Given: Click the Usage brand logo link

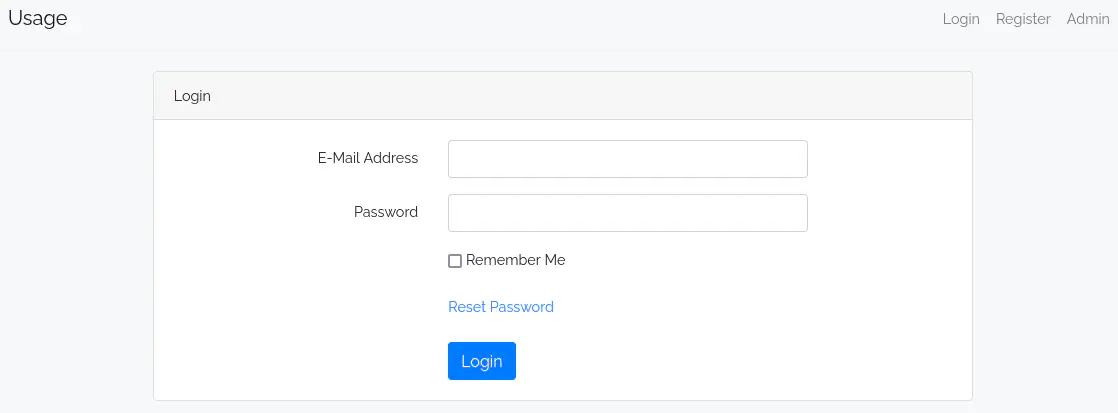Looking at the screenshot, I should pyautogui.click(x=38, y=18).
